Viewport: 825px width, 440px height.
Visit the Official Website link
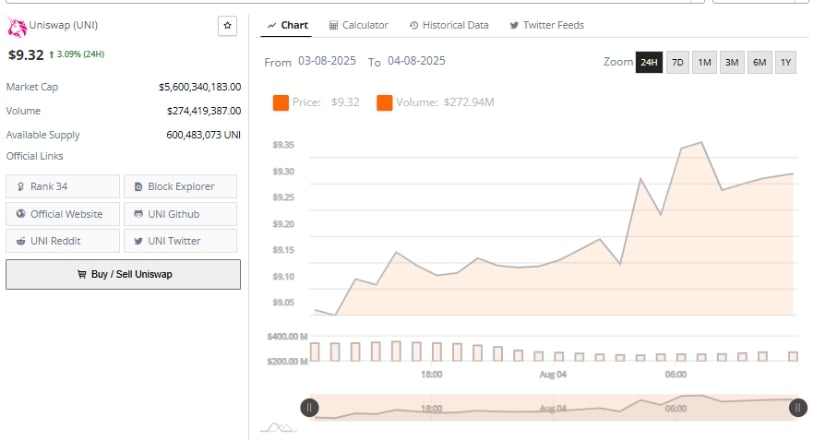tap(63, 214)
